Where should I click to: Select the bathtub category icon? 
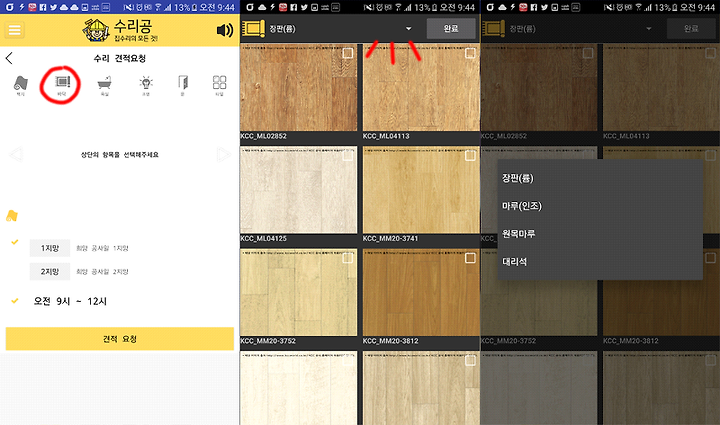pyautogui.click(x=104, y=85)
